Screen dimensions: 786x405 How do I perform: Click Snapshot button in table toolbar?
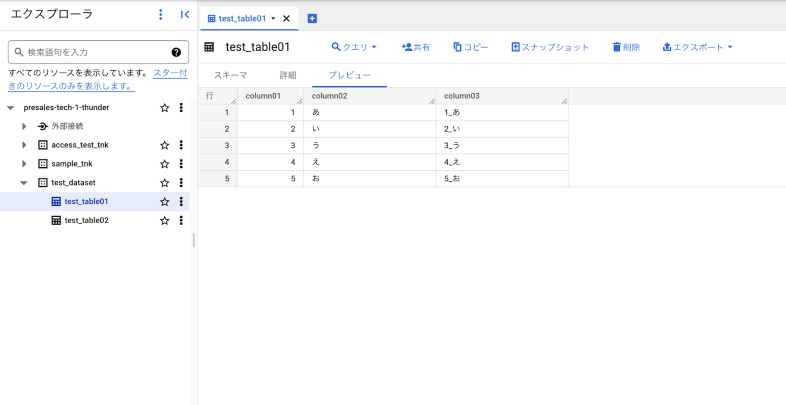tap(549, 47)
